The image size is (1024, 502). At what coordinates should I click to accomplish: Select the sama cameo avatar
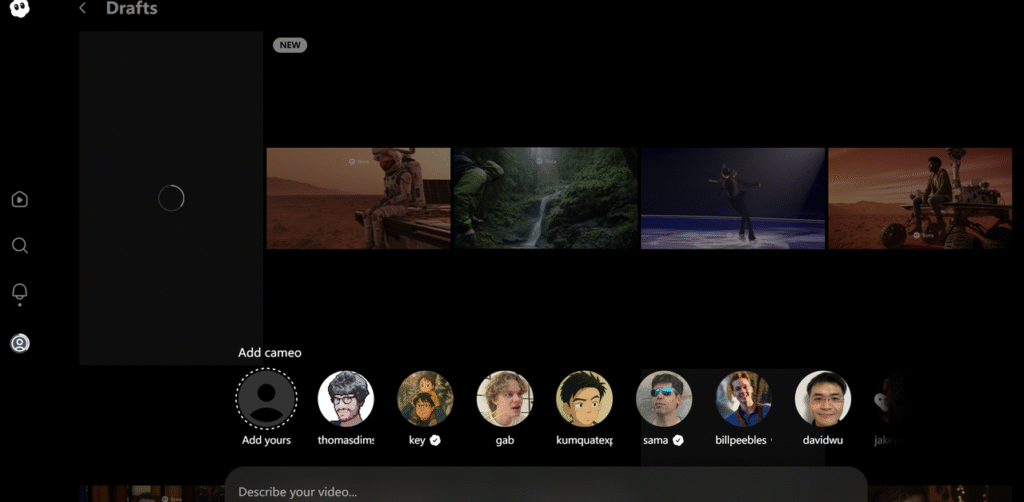[x=664, y=398]
